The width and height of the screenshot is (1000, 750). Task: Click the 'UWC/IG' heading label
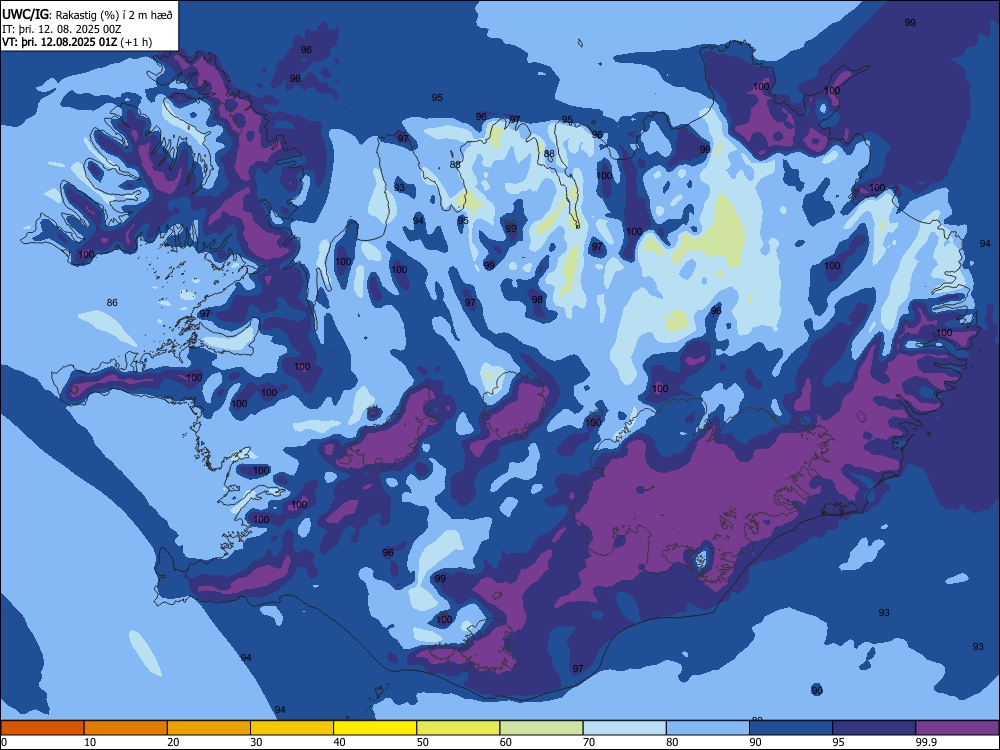(25, 14)
